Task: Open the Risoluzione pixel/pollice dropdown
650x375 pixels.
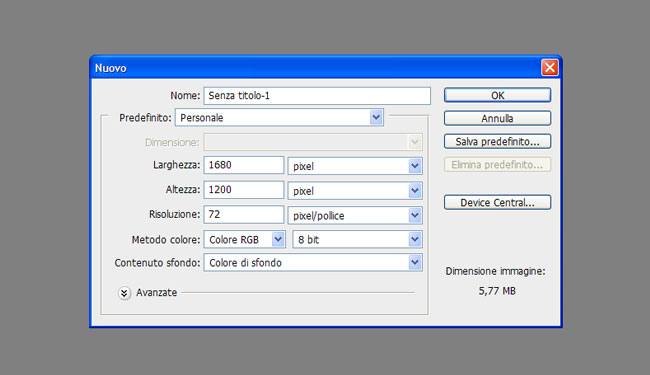Action: (x=355, y=215)
